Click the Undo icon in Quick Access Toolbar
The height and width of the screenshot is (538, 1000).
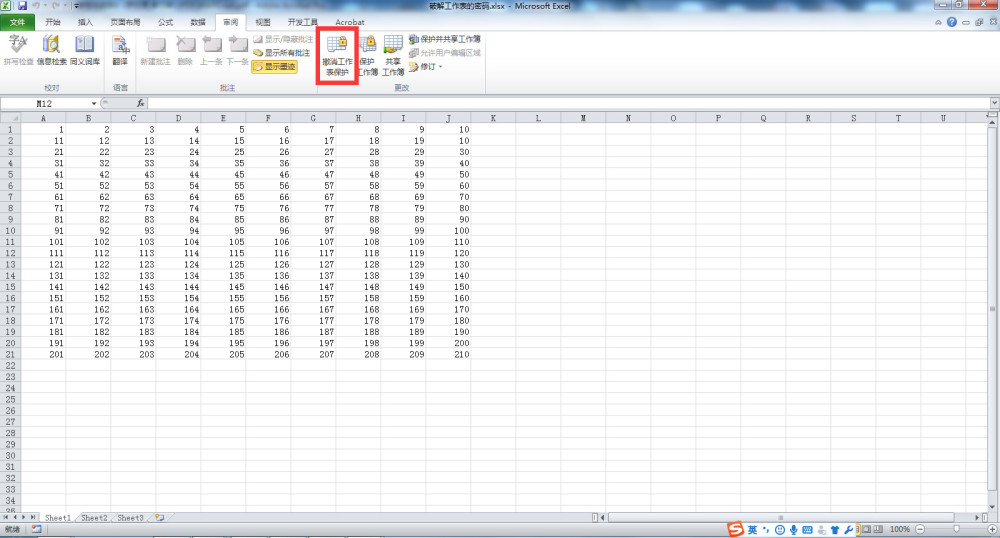37,6
